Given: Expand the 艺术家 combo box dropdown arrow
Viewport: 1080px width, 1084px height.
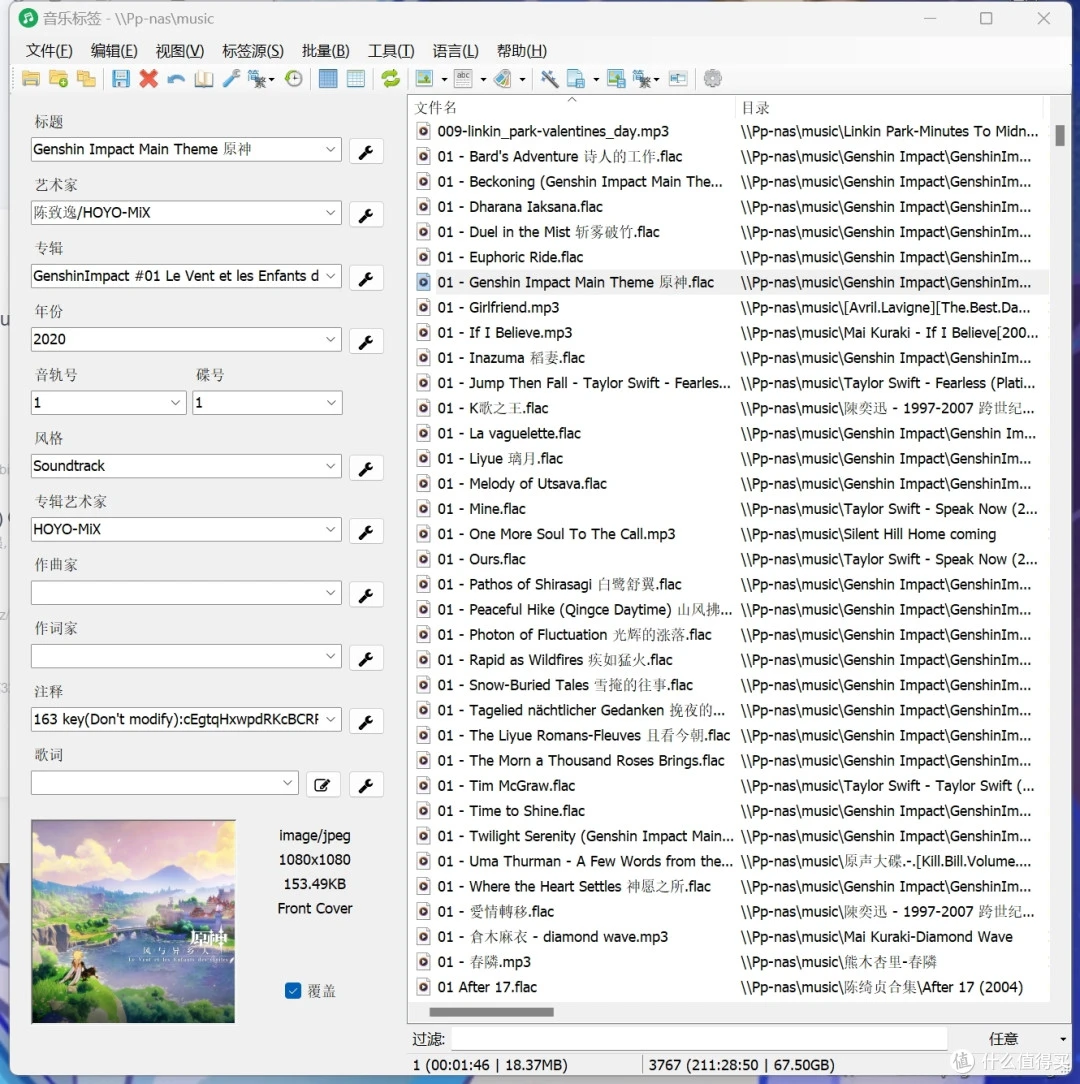Looking at the screenshot, I should click(x=331, y=213).
